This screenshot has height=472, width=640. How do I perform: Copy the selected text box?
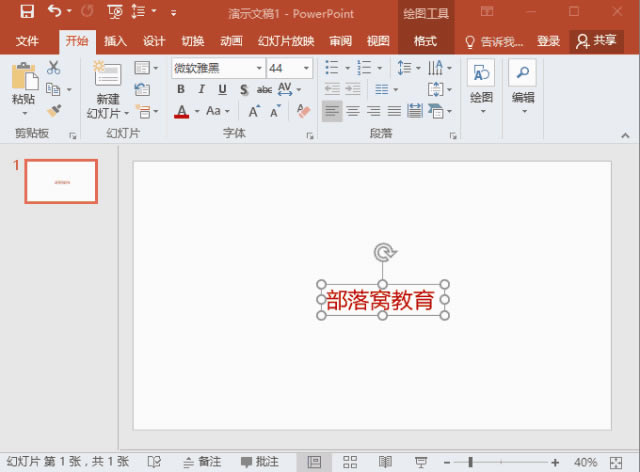pos(53,89)
